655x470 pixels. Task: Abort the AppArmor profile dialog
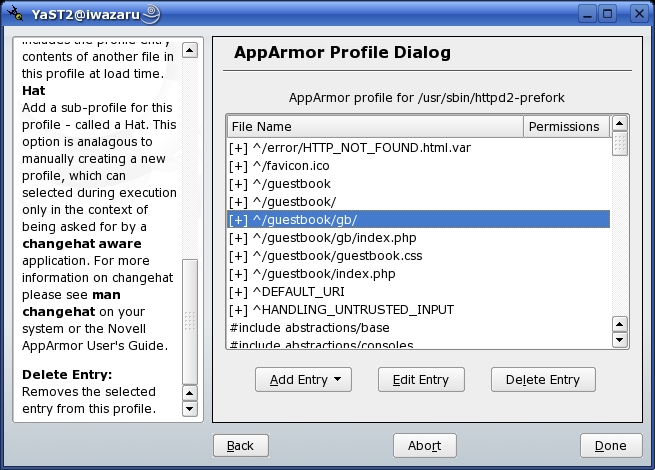coord(425,446)
